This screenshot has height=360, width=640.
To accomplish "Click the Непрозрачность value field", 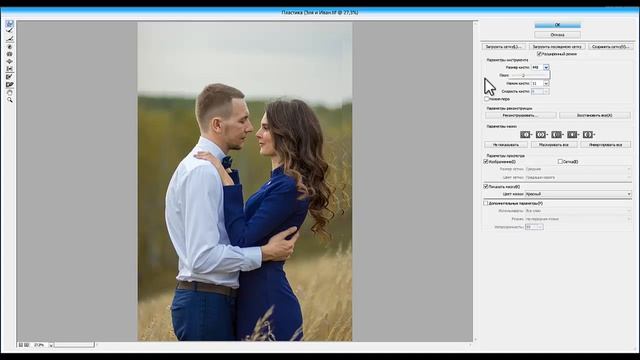I will (x=534, y=227).
